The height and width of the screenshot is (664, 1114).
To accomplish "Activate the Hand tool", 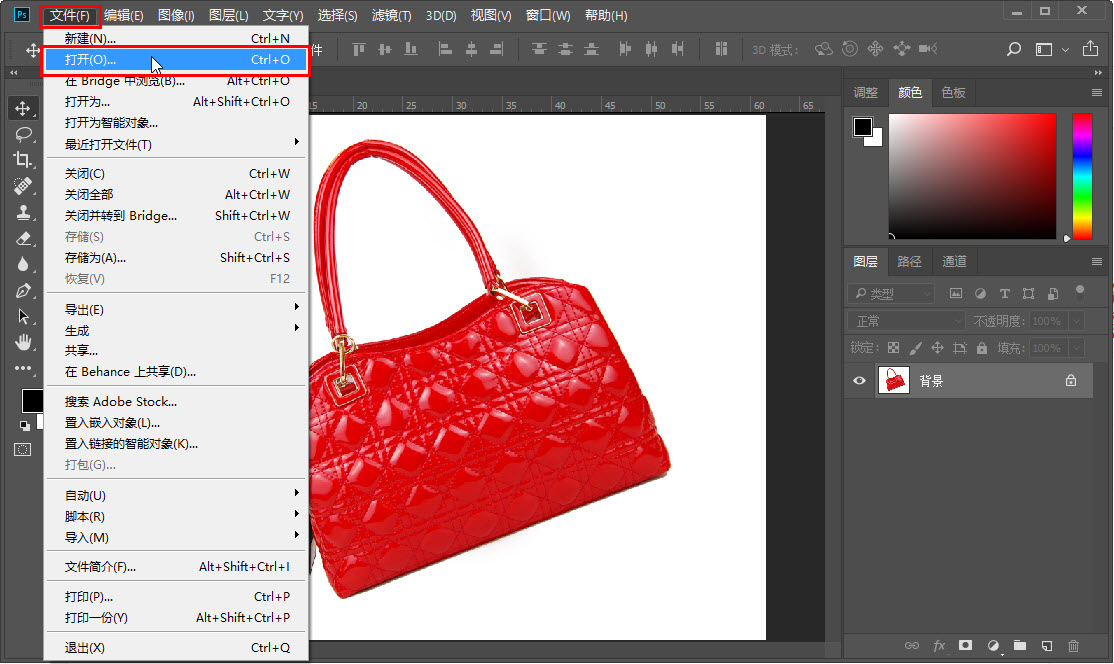I will [23, 342].
